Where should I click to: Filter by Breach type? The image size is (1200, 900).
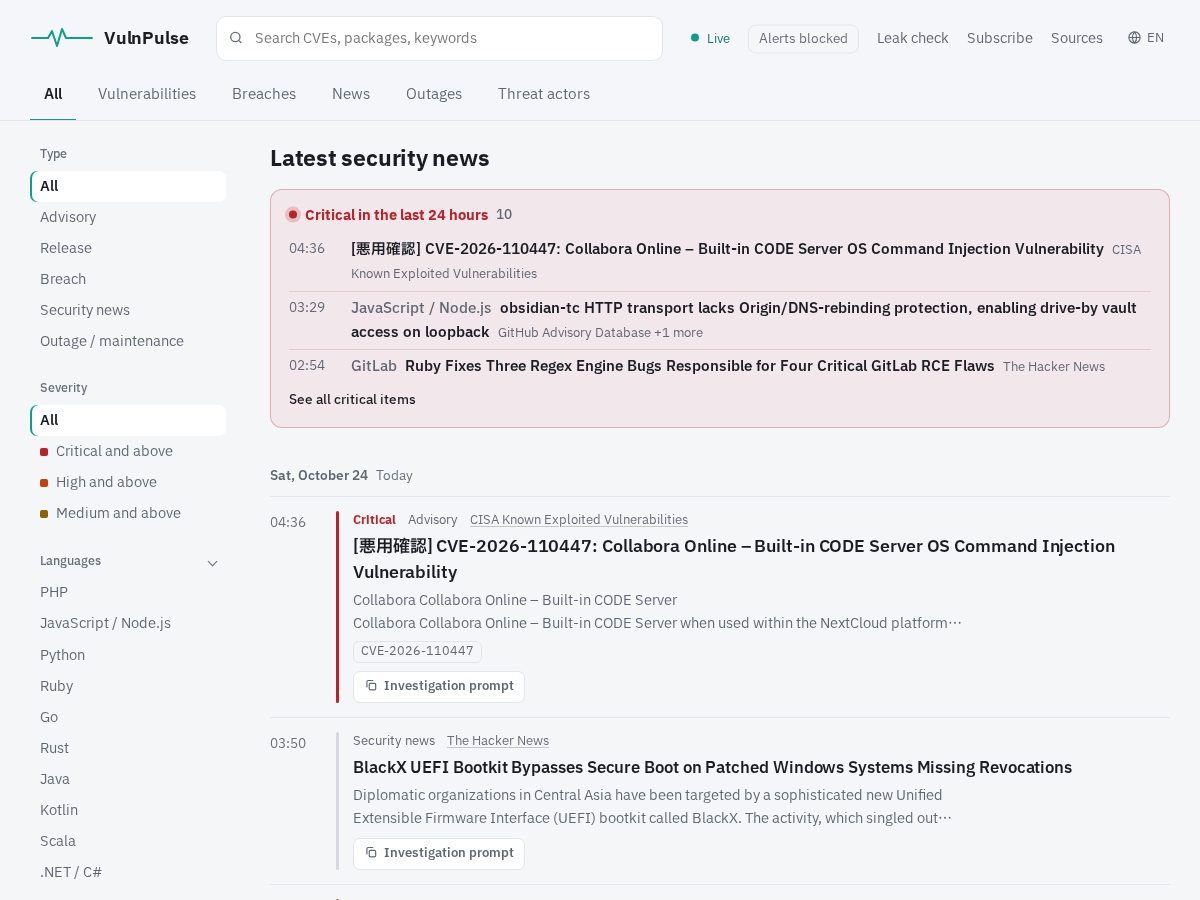pos(128,279)
